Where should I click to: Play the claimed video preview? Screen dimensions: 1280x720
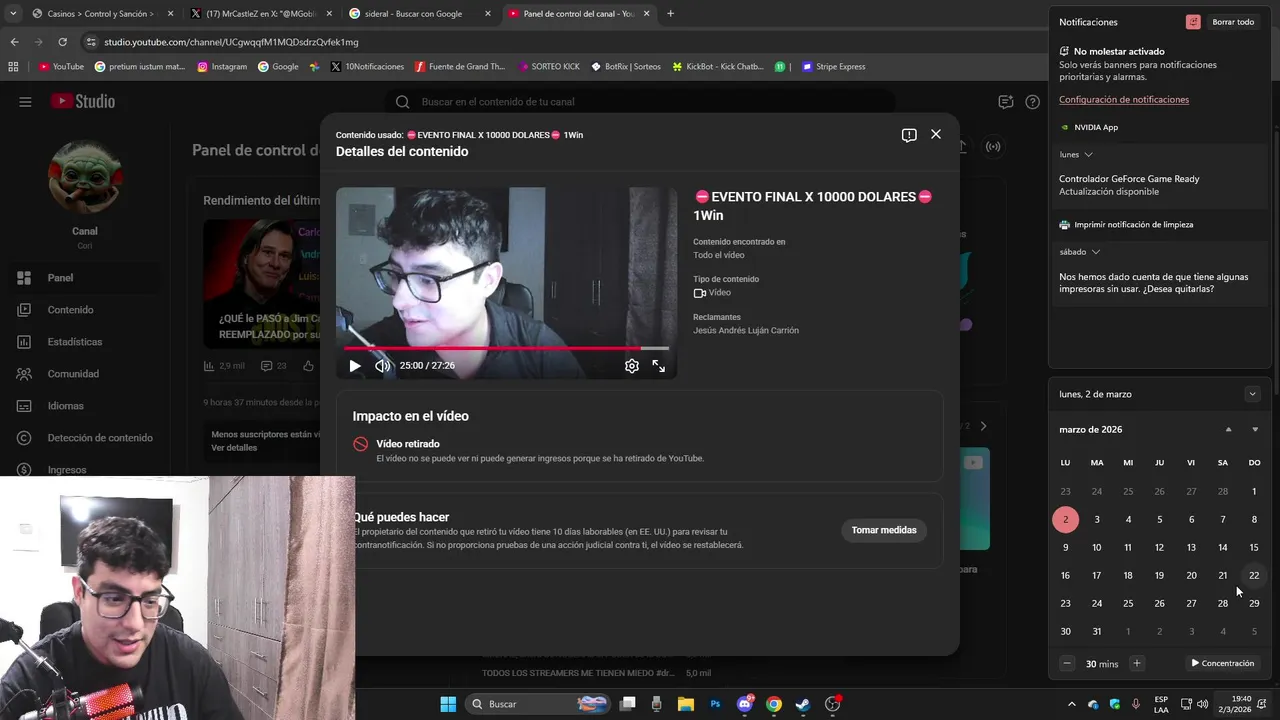point(355,366)
